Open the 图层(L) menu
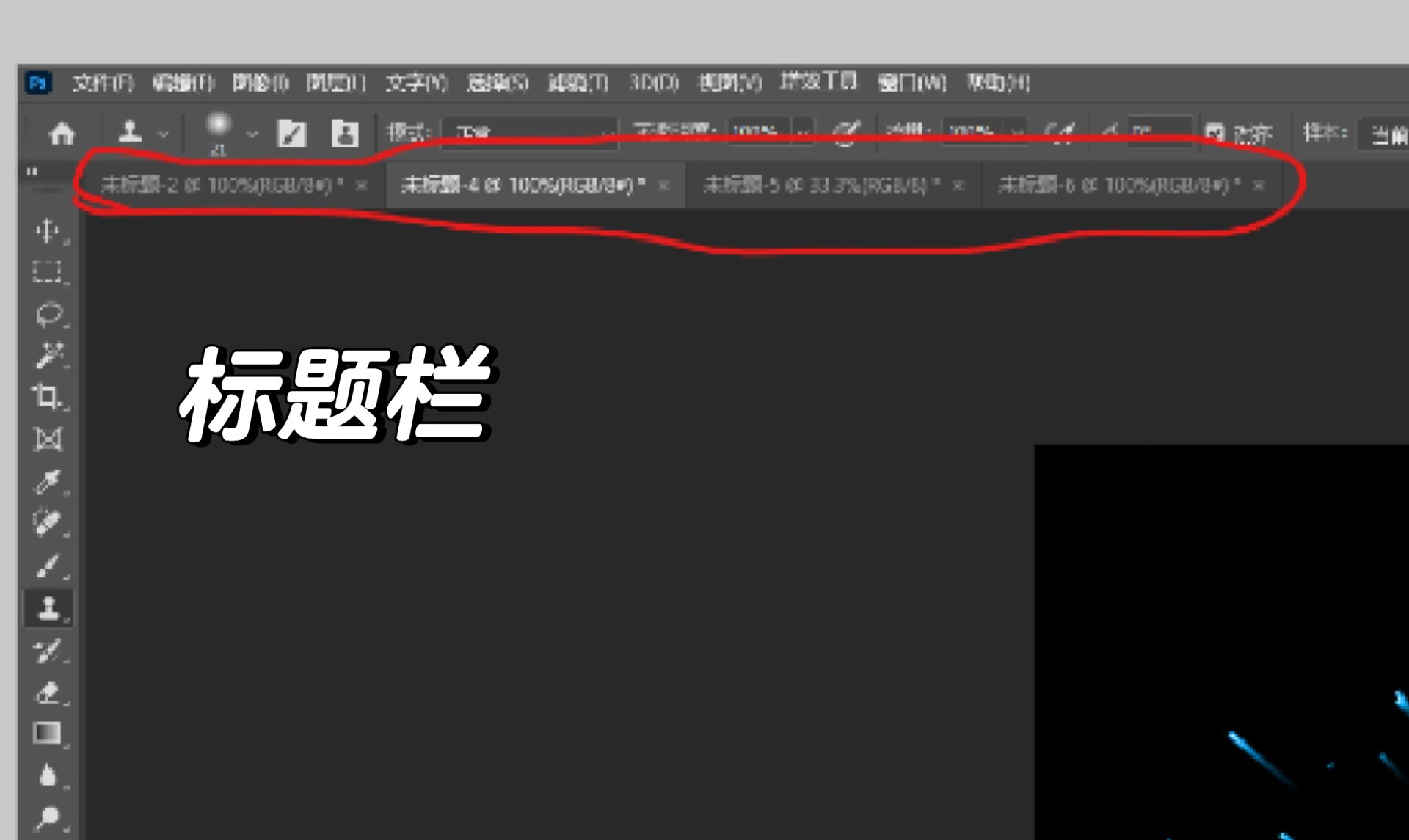The height and width of the screenshot is (840, 1409). (x=336, y=83)
